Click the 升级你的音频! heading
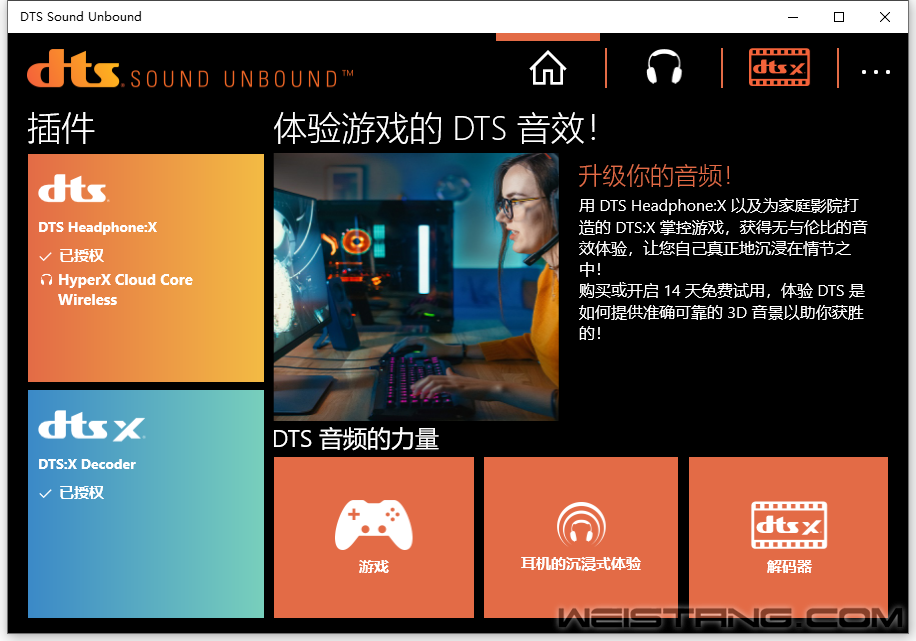Screen dimensions: 916x641 [x=654, y=175]
